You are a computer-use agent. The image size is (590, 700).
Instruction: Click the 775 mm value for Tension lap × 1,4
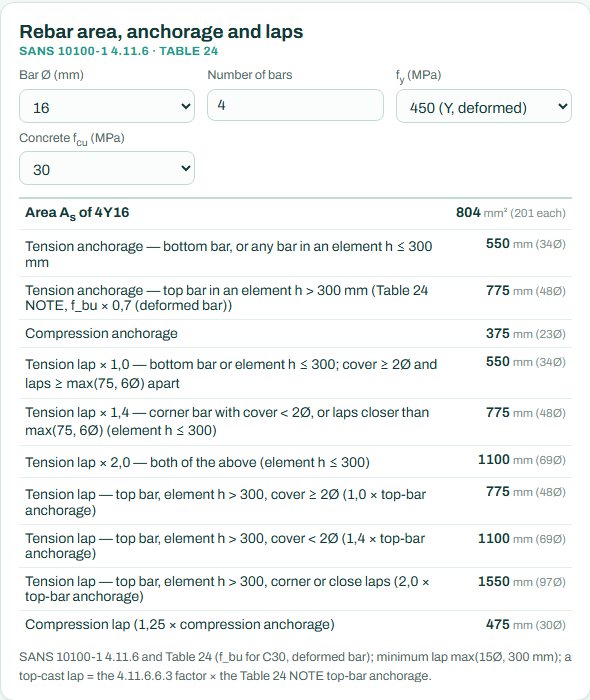[x=526, y=412]
